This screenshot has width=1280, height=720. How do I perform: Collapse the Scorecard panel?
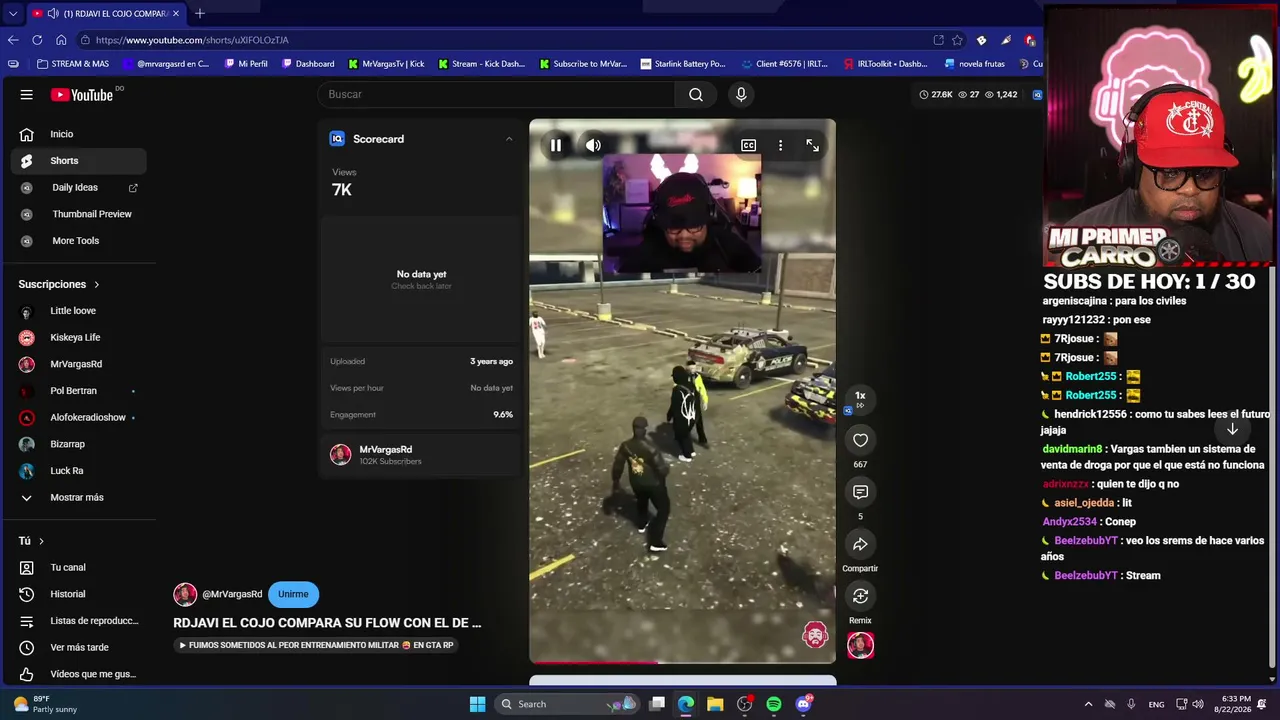pyautogui.click(x=509, y=139)
